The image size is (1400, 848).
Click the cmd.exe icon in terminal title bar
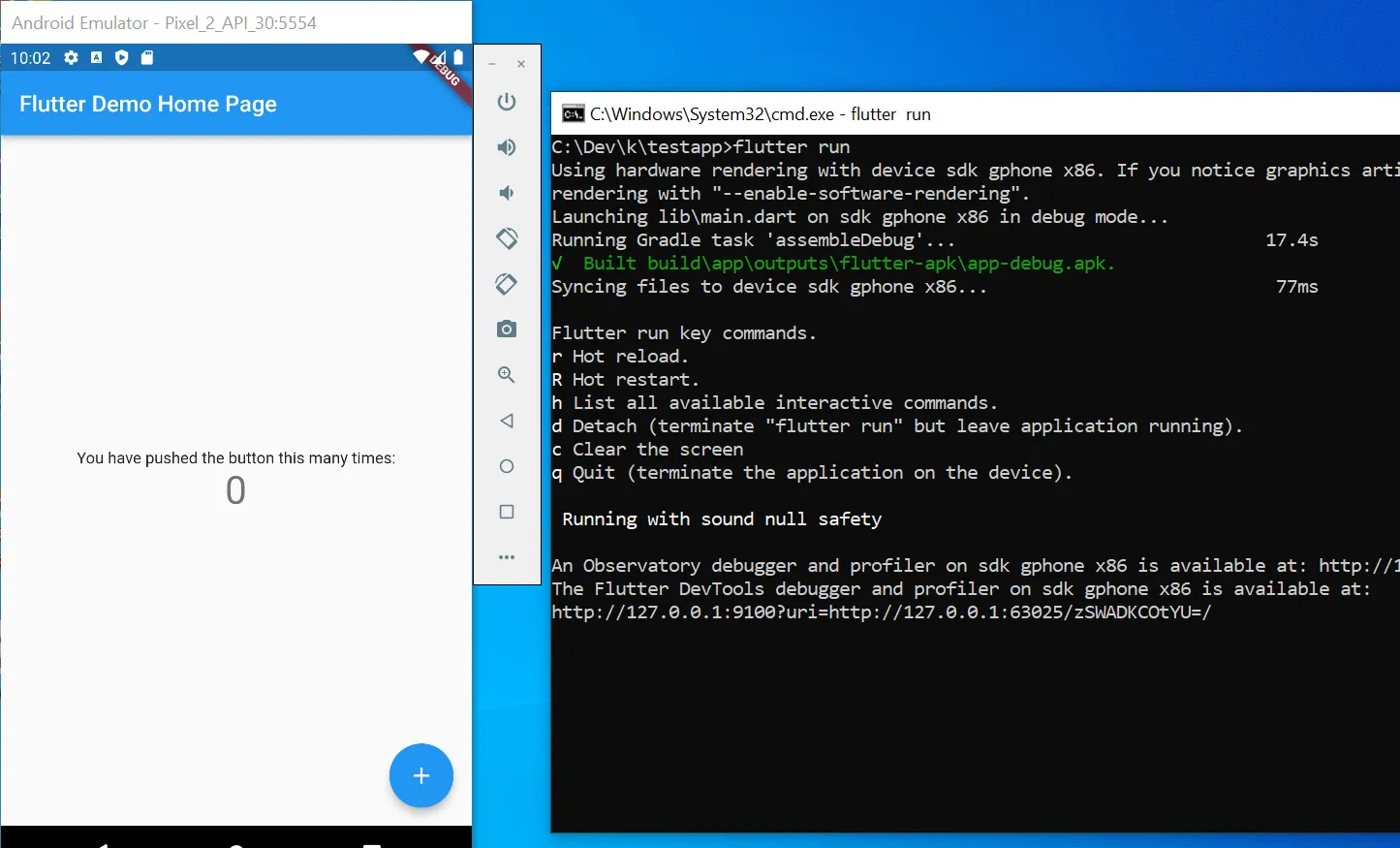coord(574,114)
